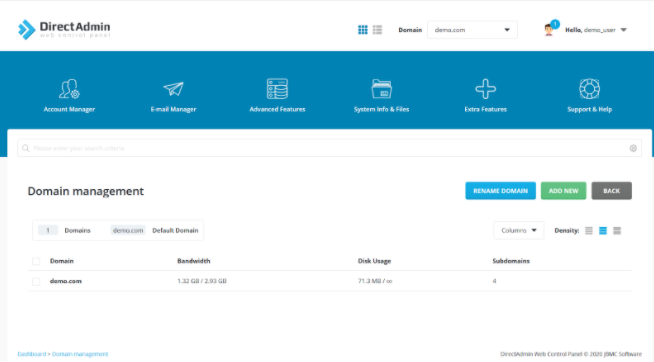Go to Dashboard breadcrumb link
The image size is (654, 362).
pyautogui.click(x=32, y=354)
